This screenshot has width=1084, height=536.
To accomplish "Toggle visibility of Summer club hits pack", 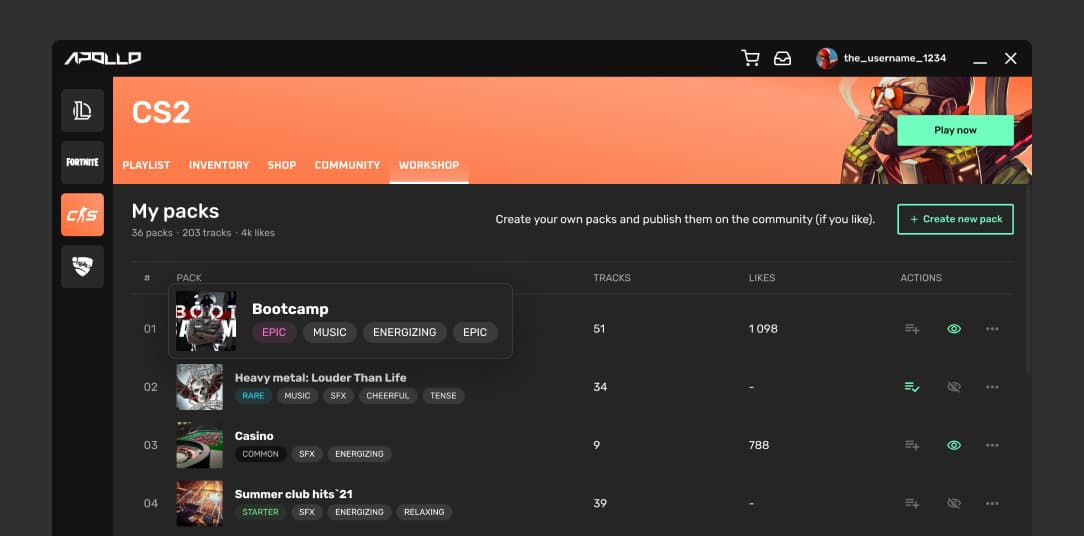I will [x=954, y=503].
